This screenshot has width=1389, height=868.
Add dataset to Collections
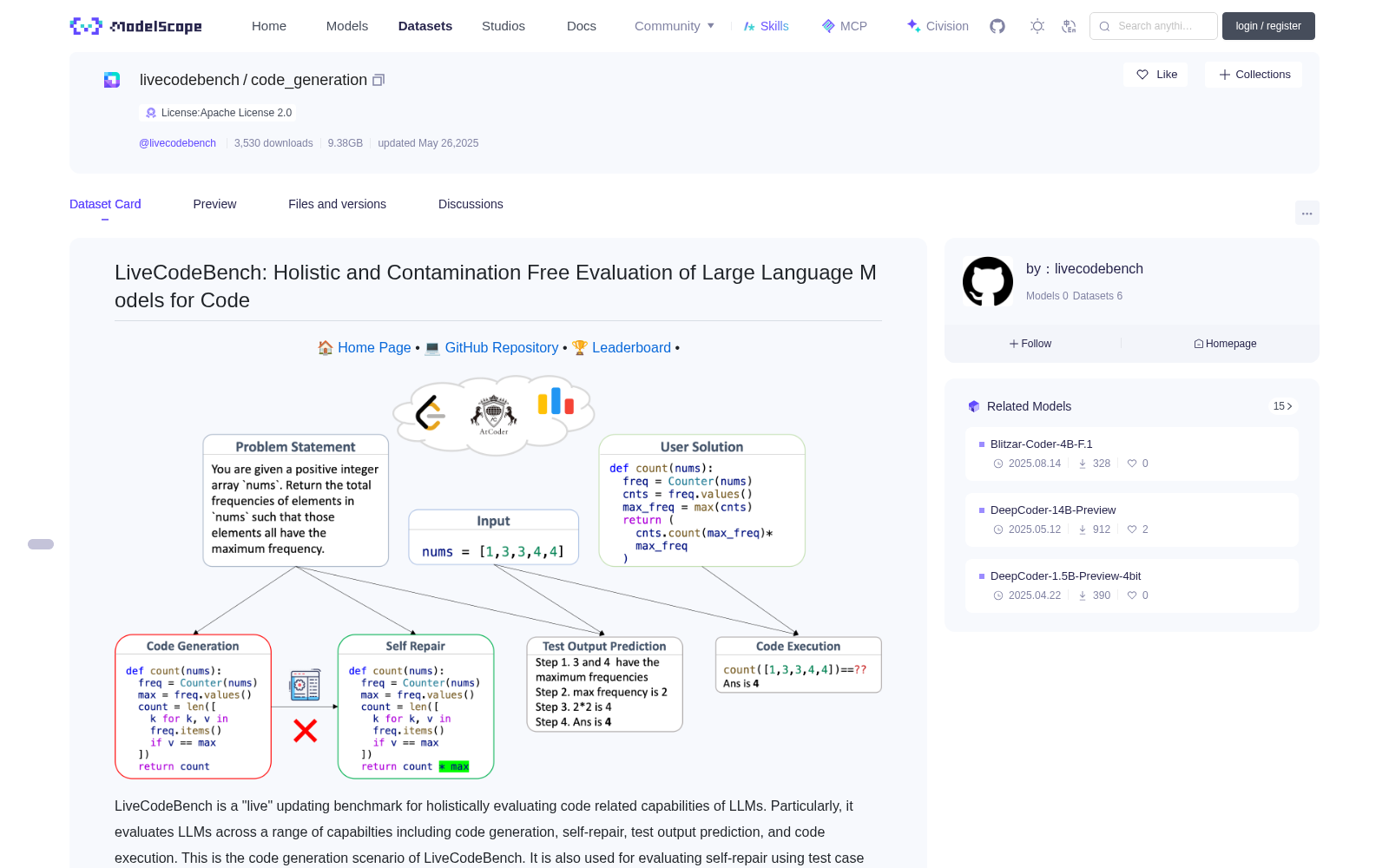point(1254,75)
